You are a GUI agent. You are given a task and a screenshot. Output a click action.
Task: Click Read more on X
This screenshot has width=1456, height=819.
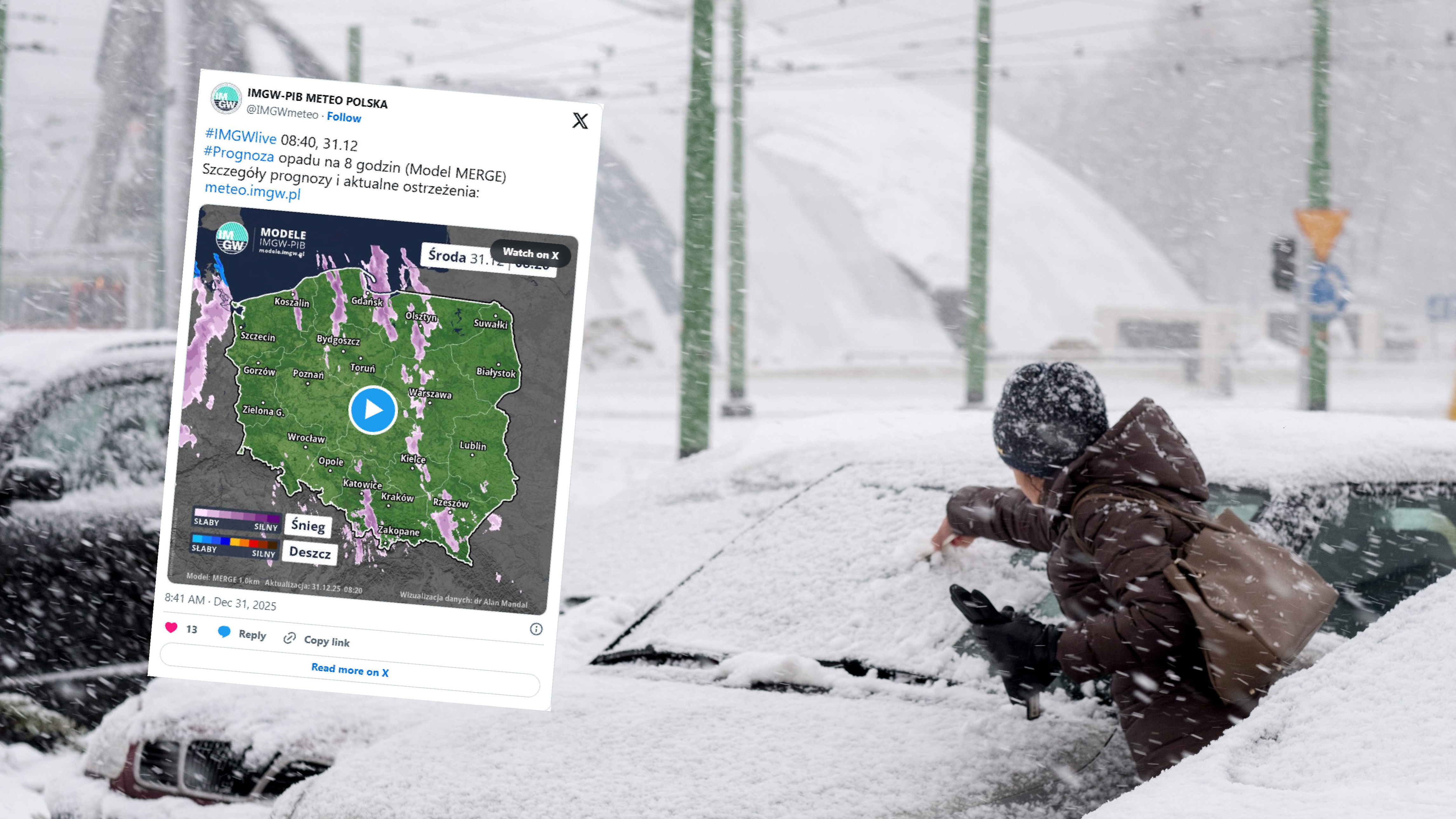tap(350, 670)
